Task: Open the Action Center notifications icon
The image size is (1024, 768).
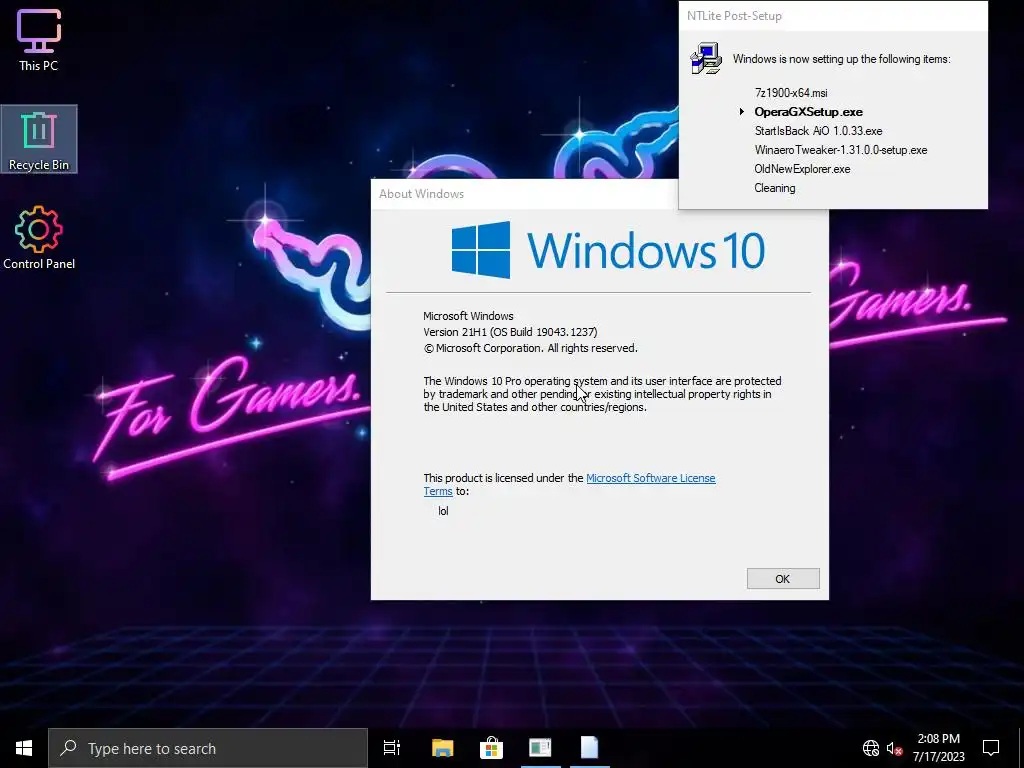Action: pyautogui.click(x=991, y=748)
